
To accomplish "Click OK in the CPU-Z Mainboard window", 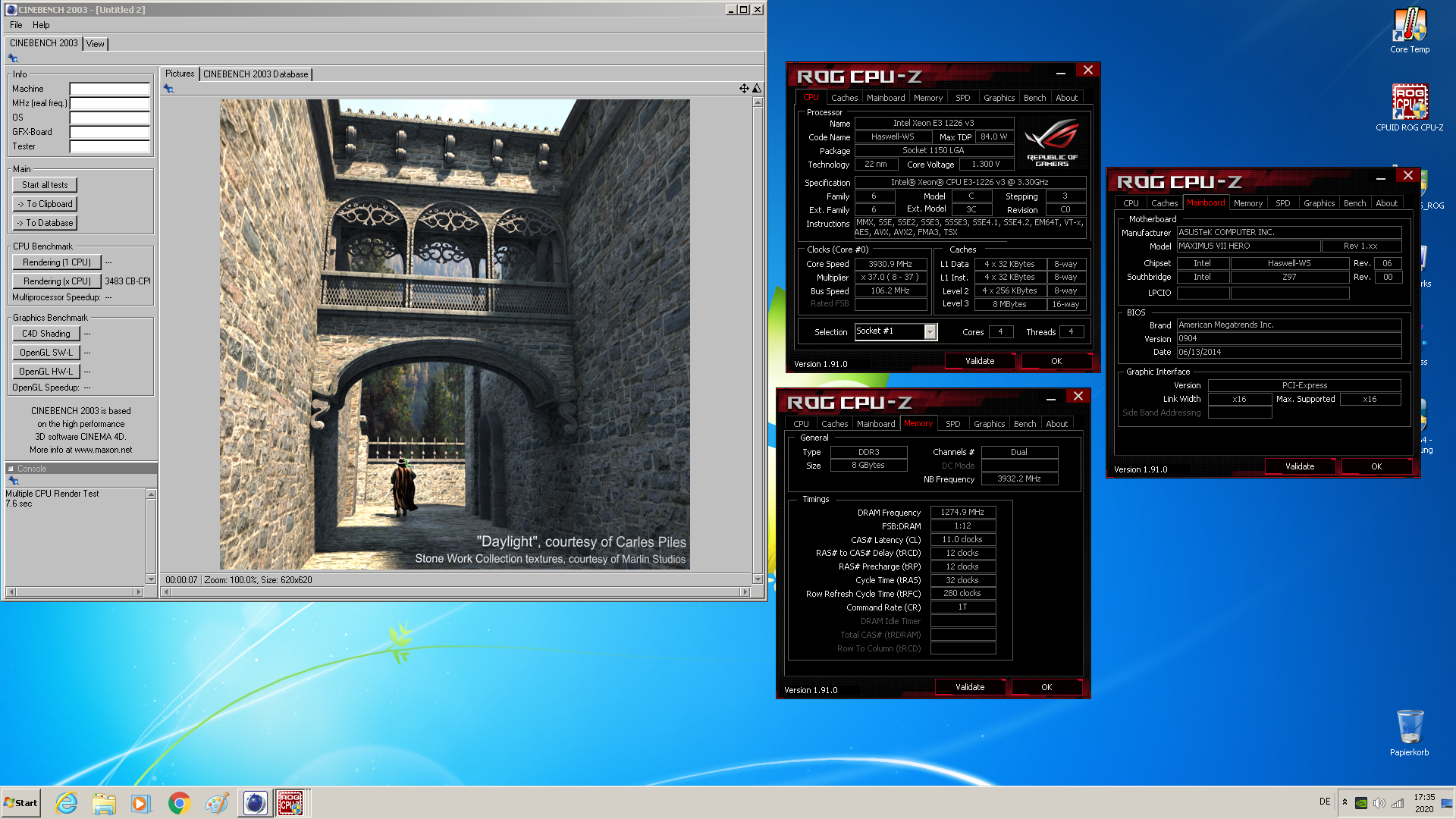I will pos(1376,466).
